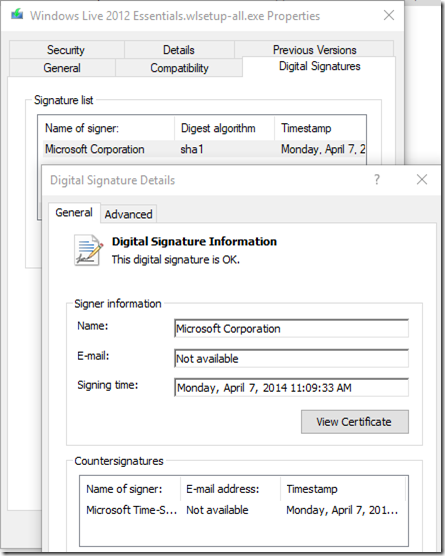Click the signer Name field
This screenshot has width=445, height=556.
click(x=291, y=328)
